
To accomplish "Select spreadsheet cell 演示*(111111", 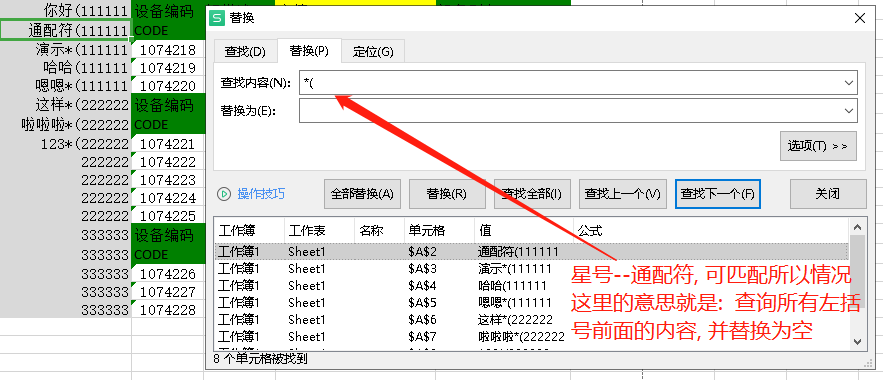I will [65, 50].
